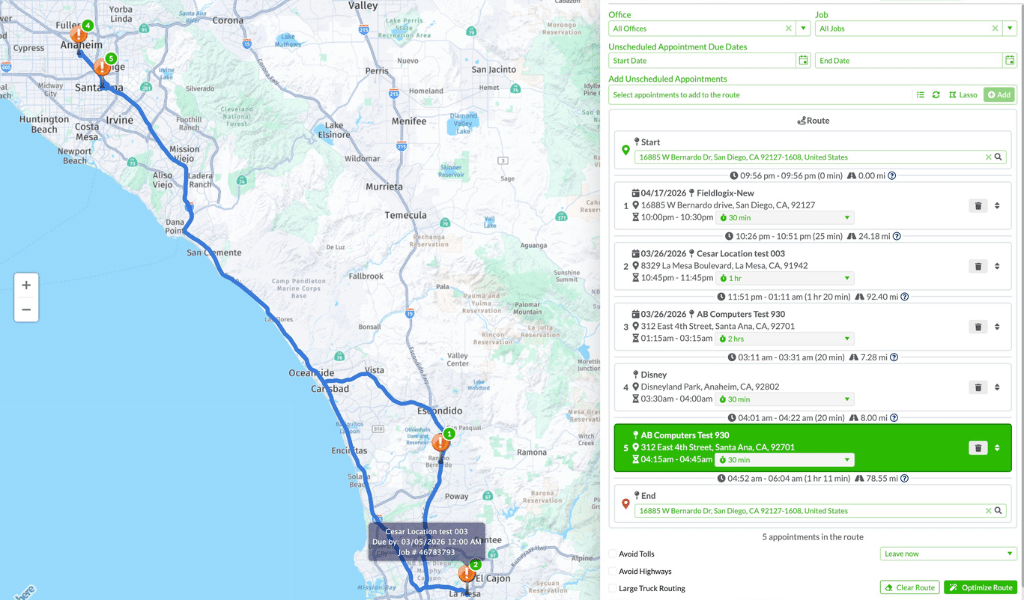
Task: Click the Start Date input field
Action: coord(702,61)
